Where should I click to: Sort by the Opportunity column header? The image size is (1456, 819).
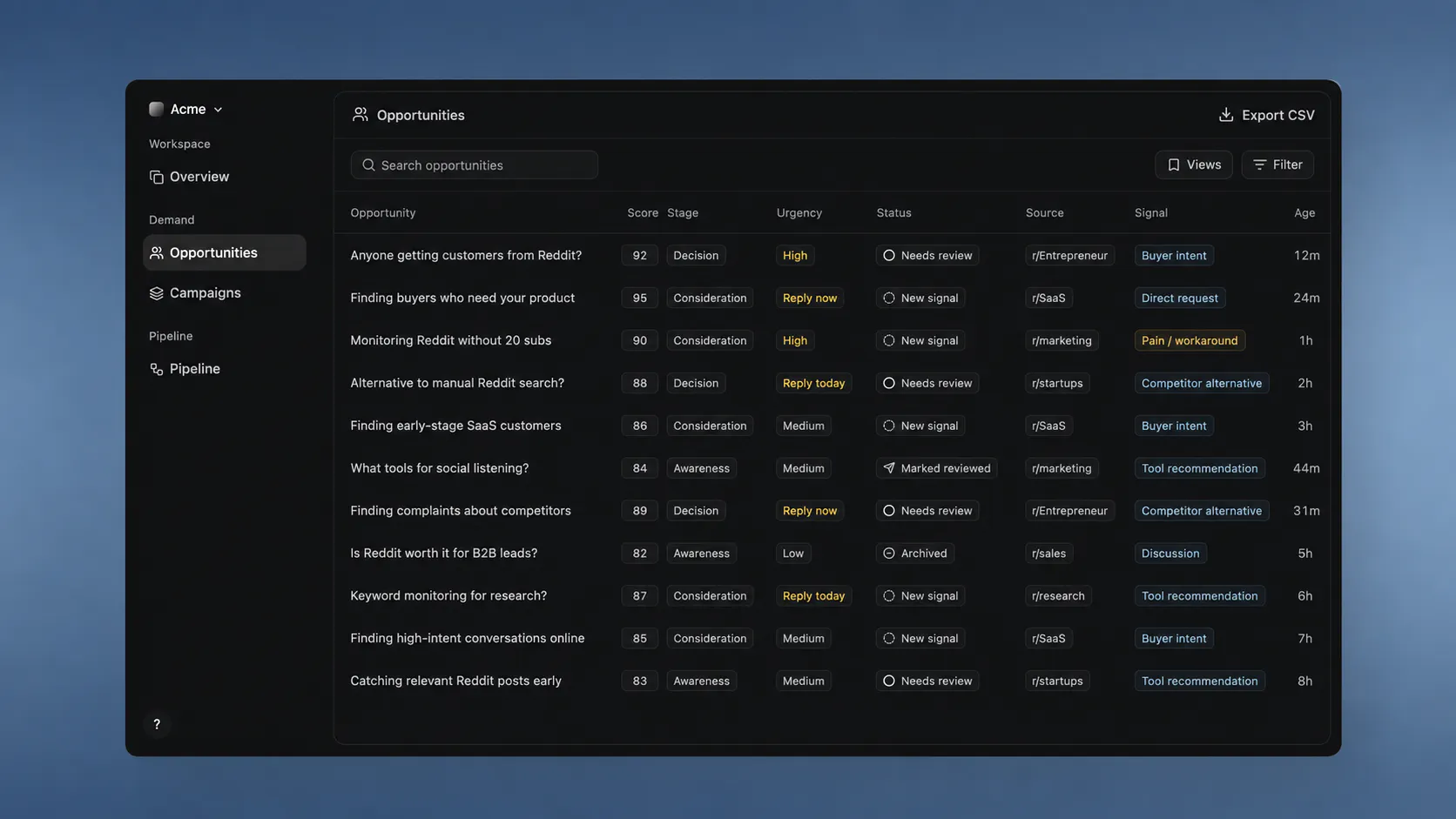click(383, 213)
